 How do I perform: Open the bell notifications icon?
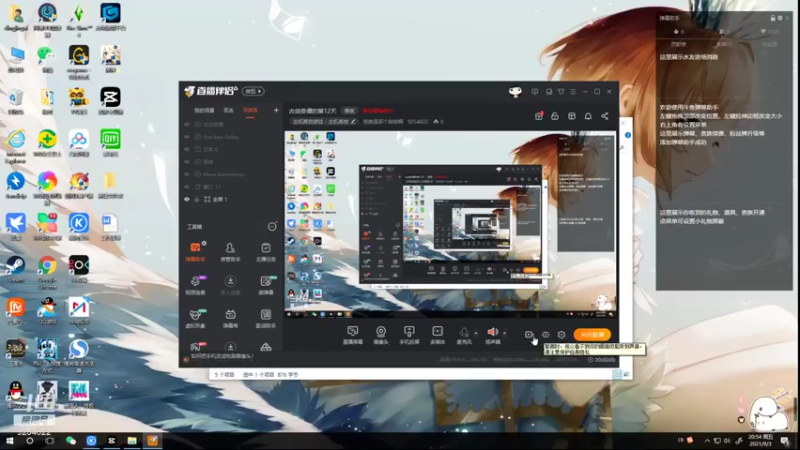(x=588, y=116)
